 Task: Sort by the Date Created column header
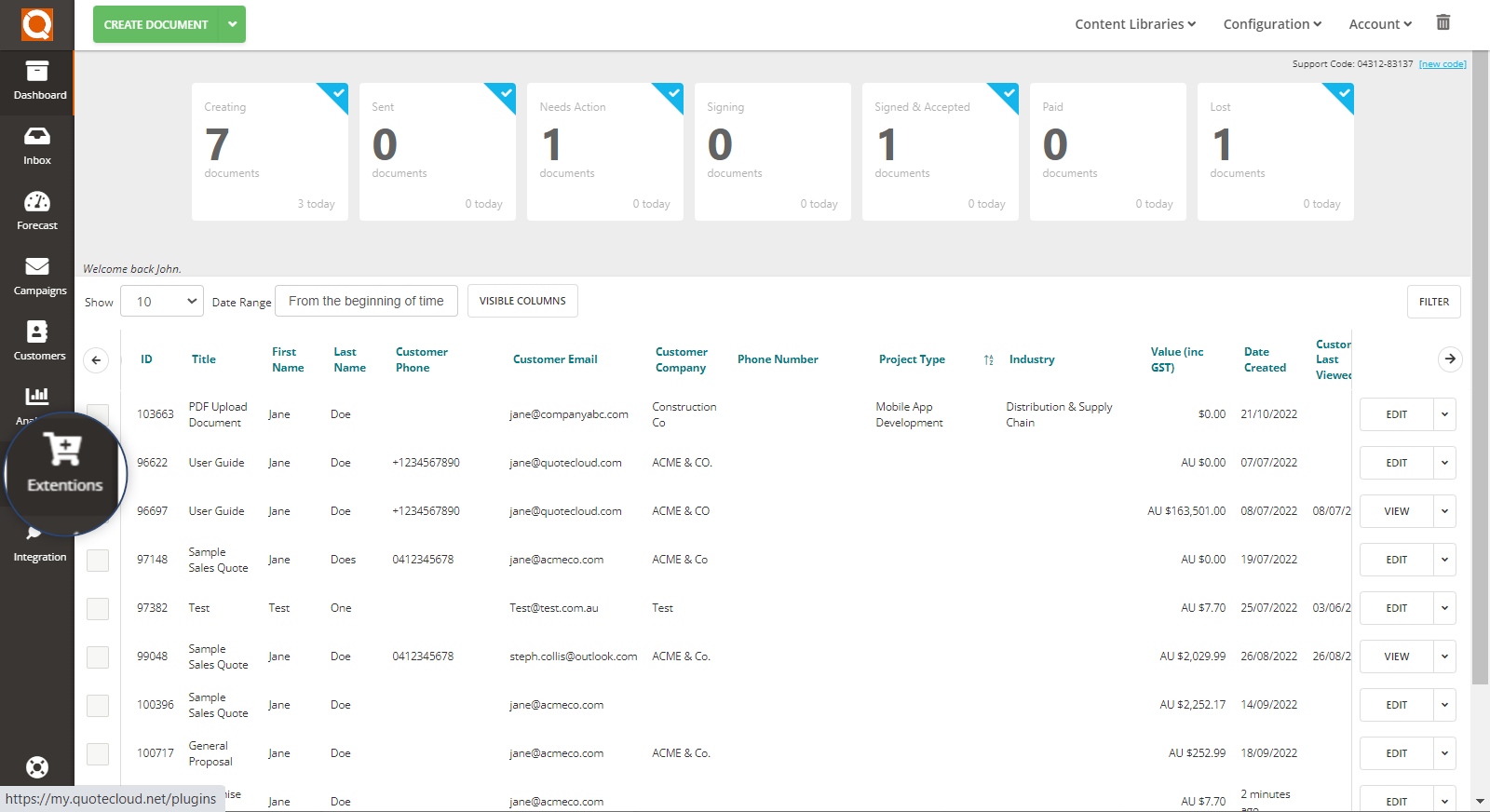1265,359
